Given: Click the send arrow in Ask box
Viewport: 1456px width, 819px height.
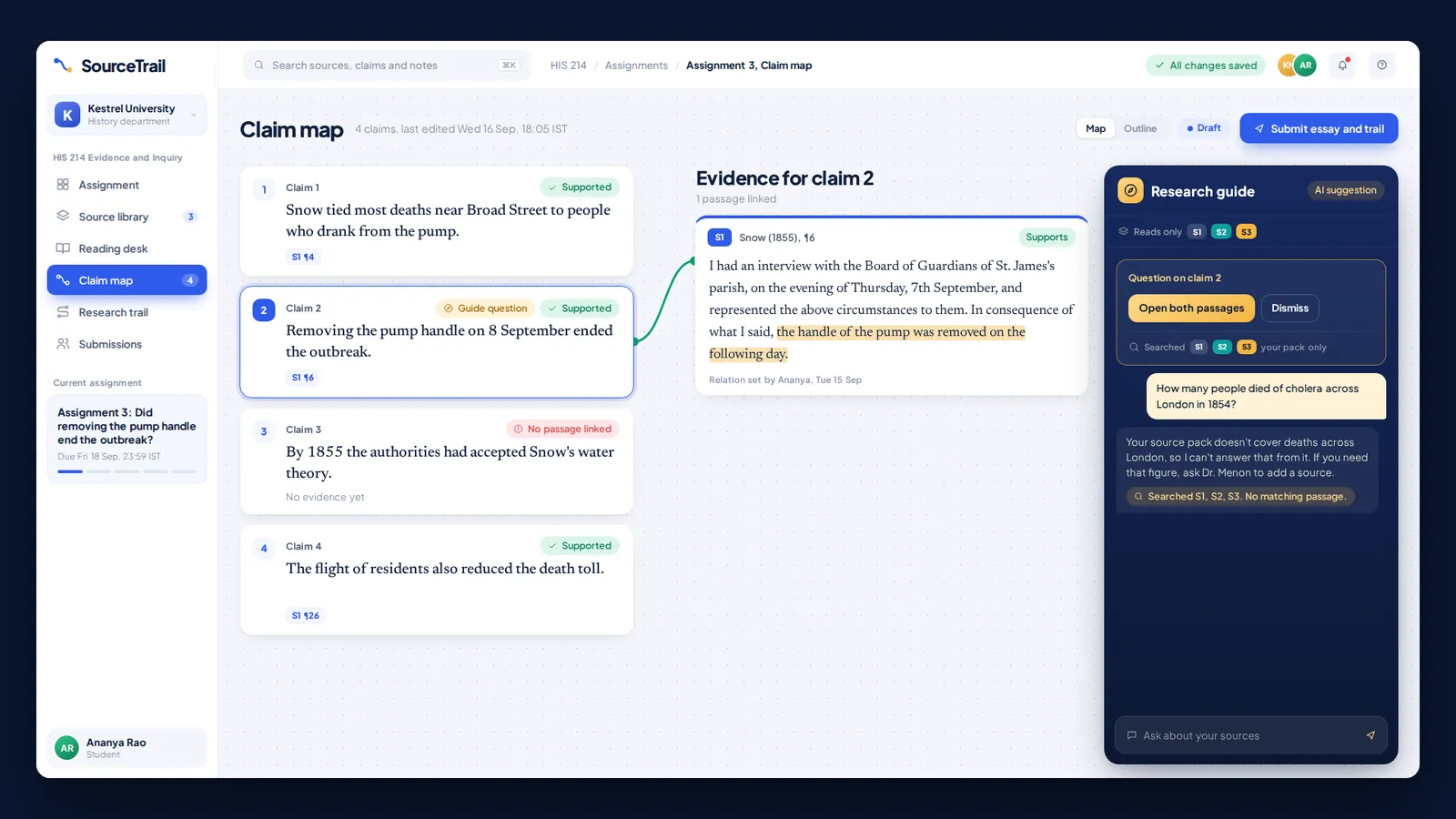Looking at the screenshot, I should (x=1370, y=735).
